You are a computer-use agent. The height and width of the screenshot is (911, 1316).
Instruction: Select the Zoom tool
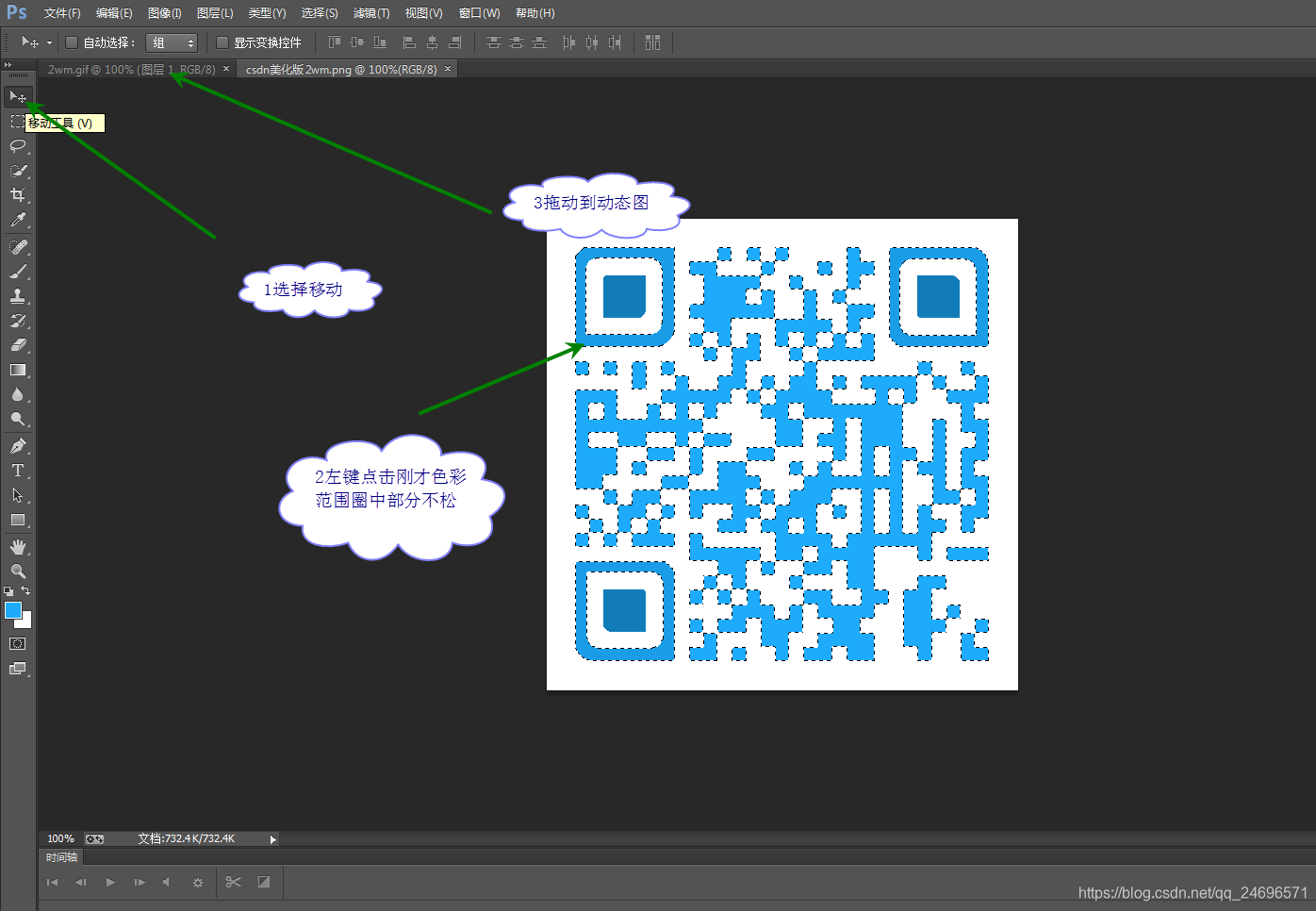[18, 571]
